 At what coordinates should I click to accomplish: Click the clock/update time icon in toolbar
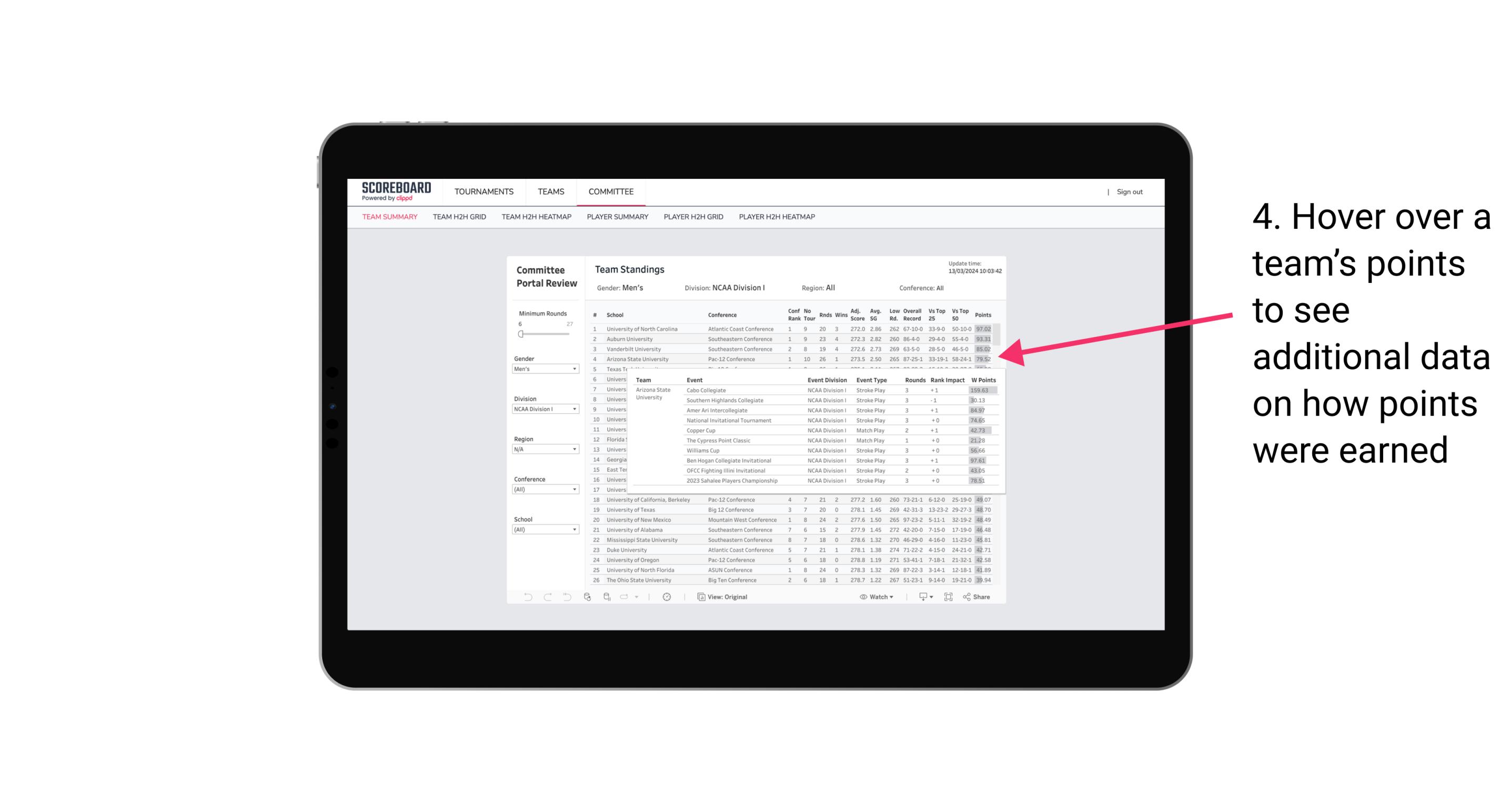click(667, 597)
